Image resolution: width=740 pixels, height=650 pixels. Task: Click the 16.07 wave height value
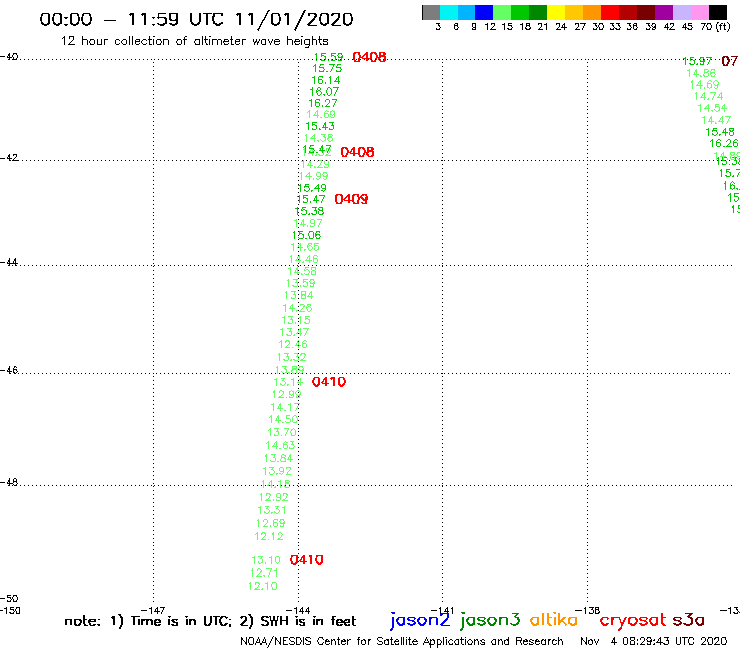click(324, 92)
